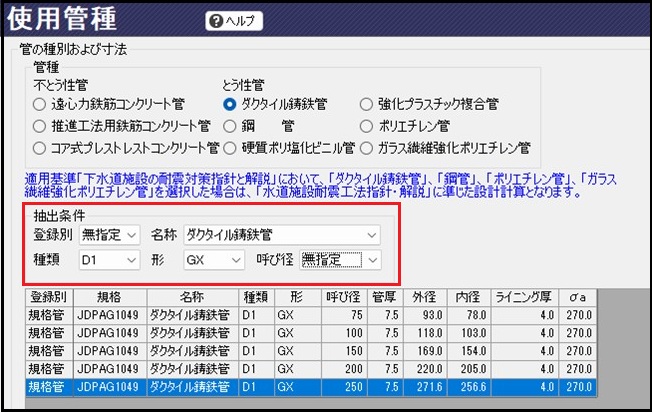This screenshot has width=652, height=412.
Task: Open the 登録別 dropdown set to 無指定
Action: point(109,235)
